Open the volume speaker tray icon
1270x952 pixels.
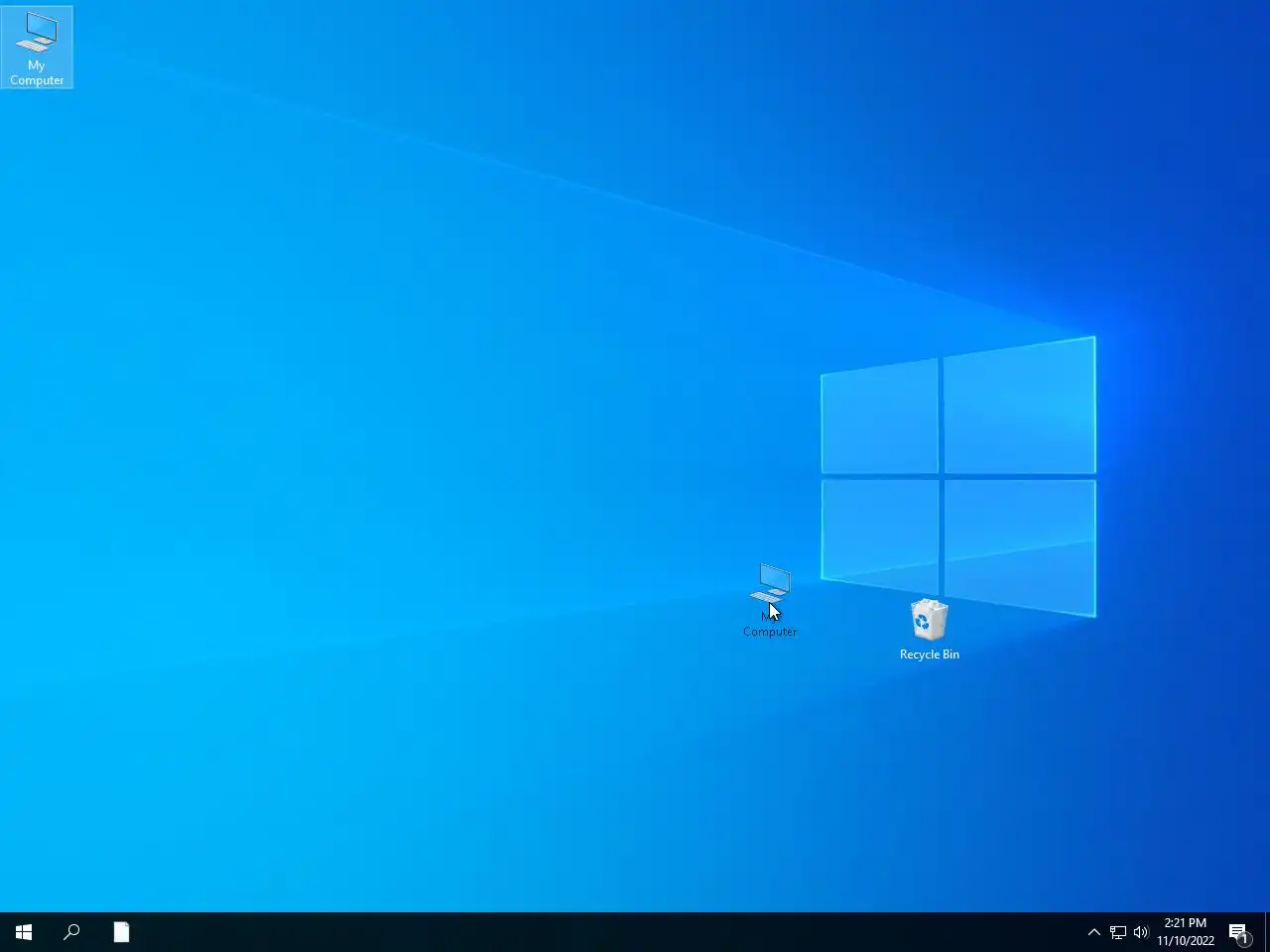coord(1141,932)
